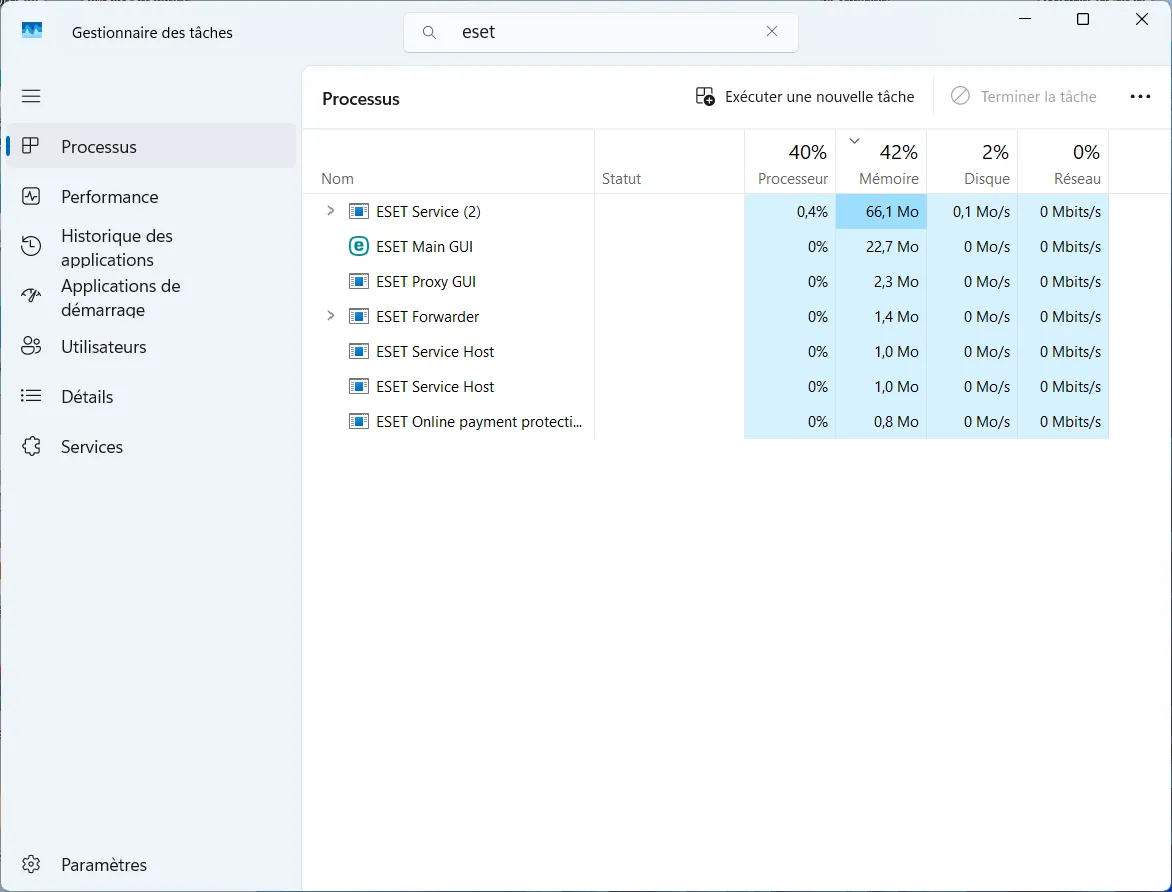Click the 1,4 Mo memory value
The width and height of the screenshot is (1172, 892).
point(896,317)
